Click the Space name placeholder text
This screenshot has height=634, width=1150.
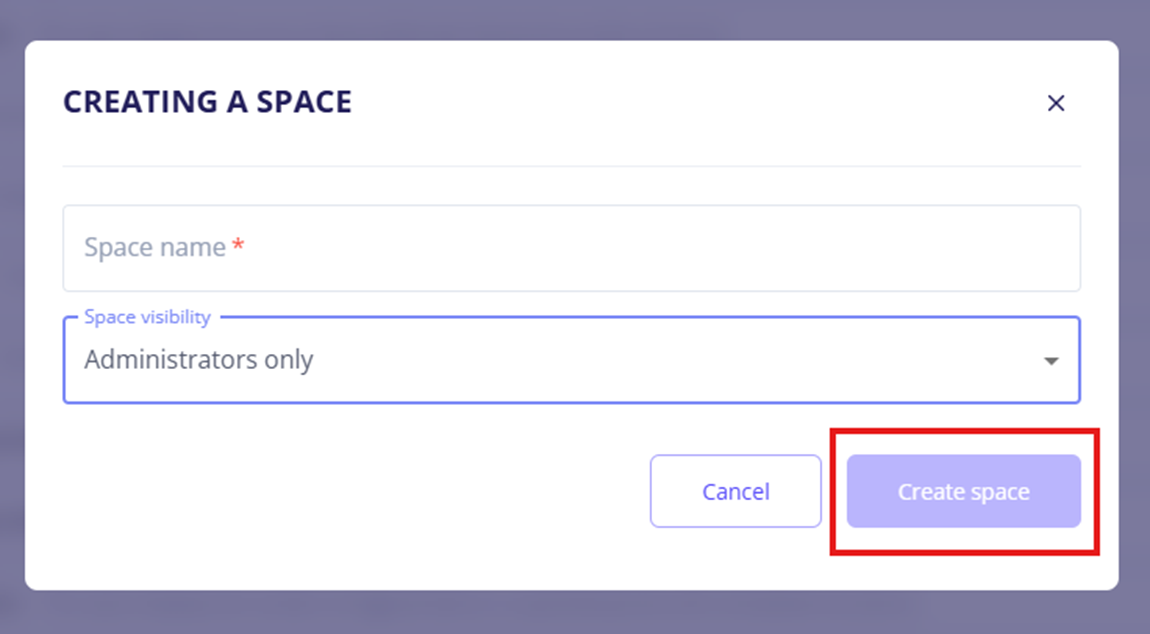[x=155, y=248]
